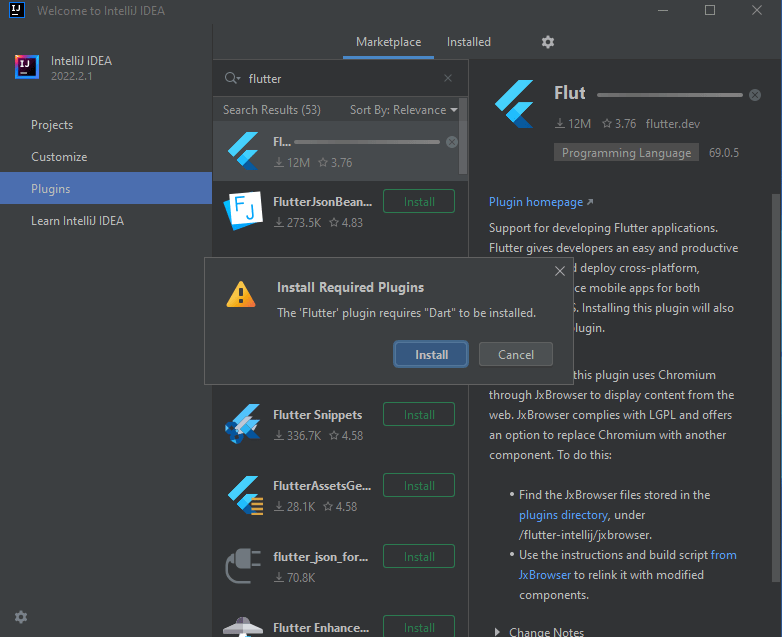Install the FlutterJsonBean plugin
782x637 pixels.
(x=419, y=202)
